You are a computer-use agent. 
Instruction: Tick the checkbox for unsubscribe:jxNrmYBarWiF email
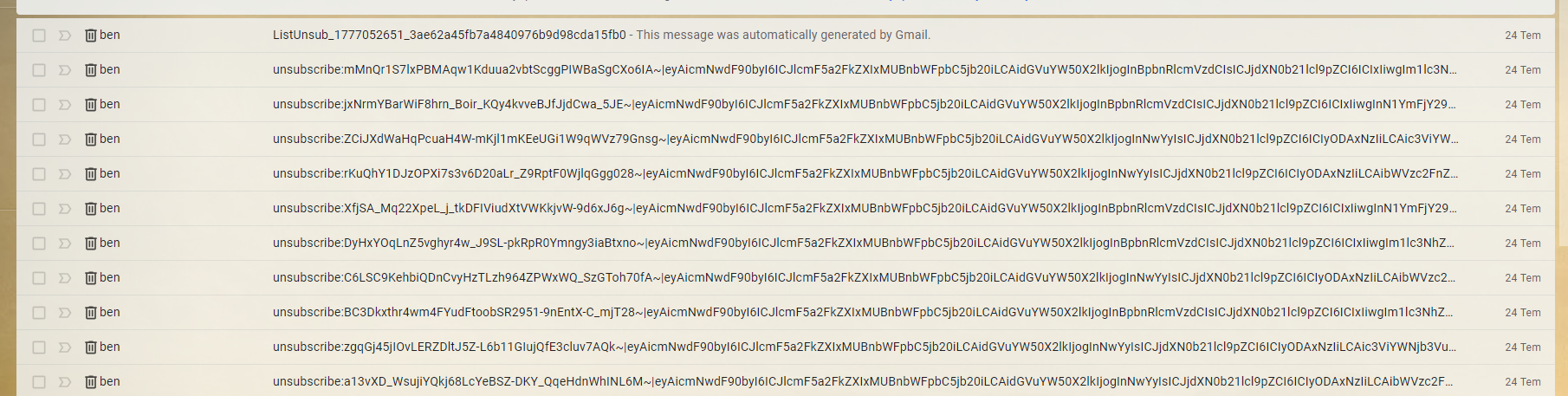[39, 105]
